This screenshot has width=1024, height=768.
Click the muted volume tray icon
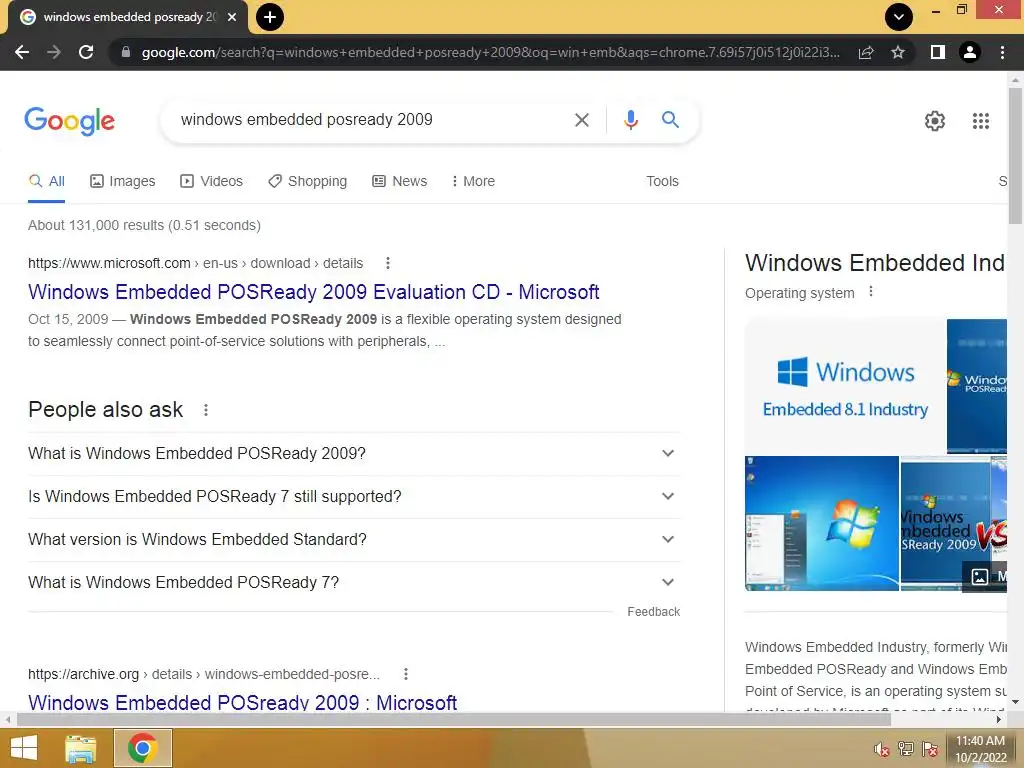(x=882, y=749)
